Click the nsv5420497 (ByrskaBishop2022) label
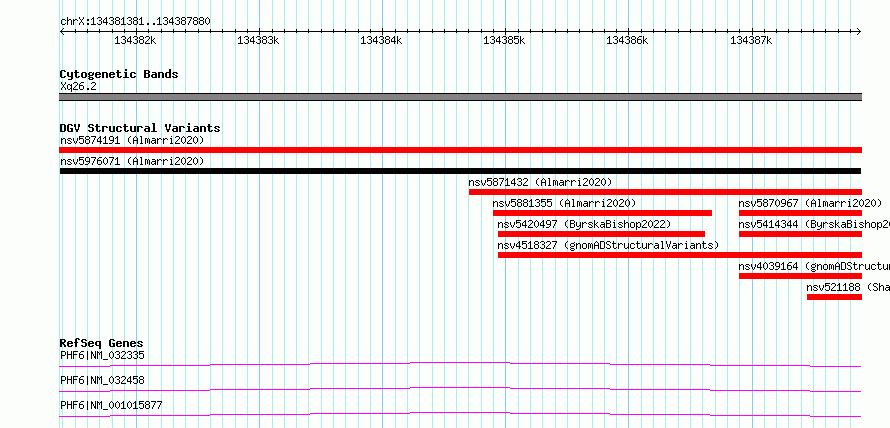Screen dimensions: 890x428 (x=584, y=225)
